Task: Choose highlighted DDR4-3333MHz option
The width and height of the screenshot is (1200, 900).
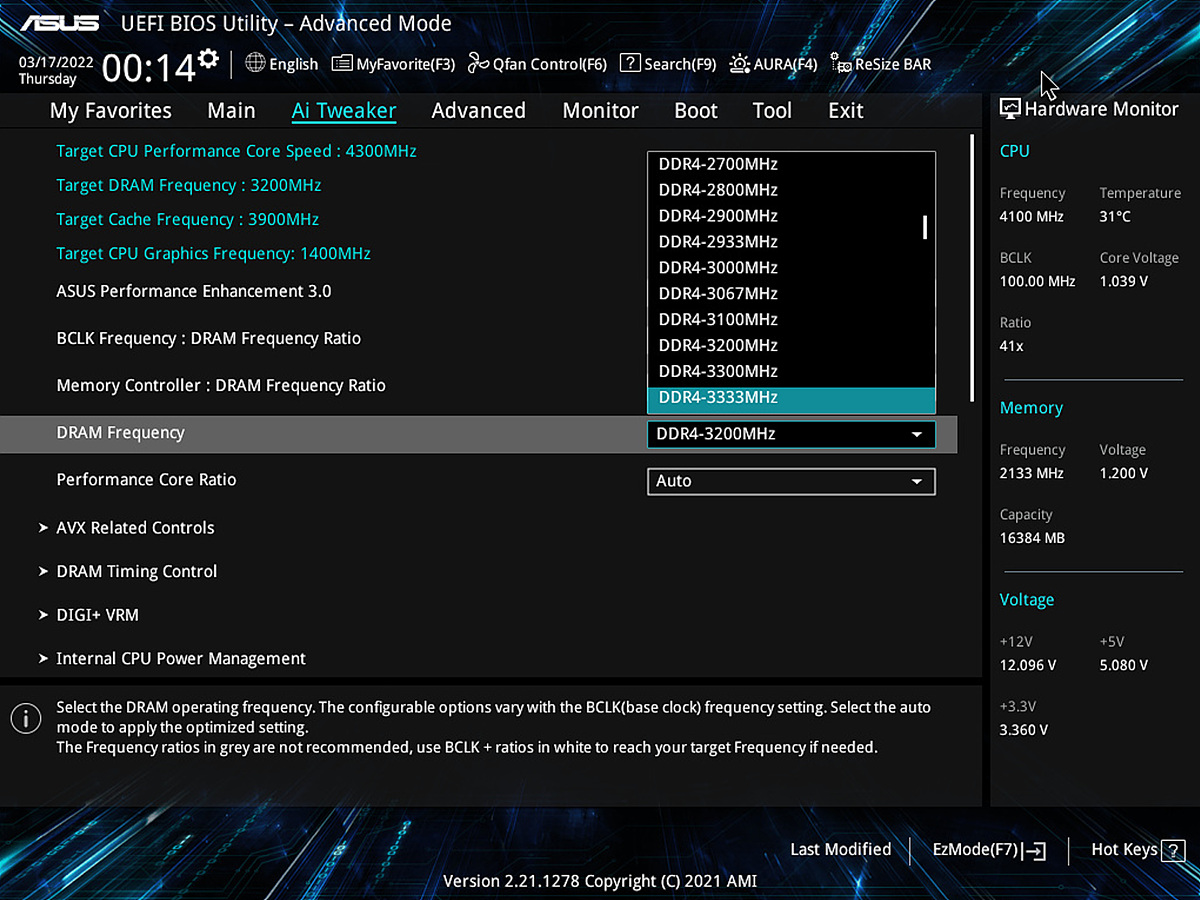Action: [x=791, y=399]
